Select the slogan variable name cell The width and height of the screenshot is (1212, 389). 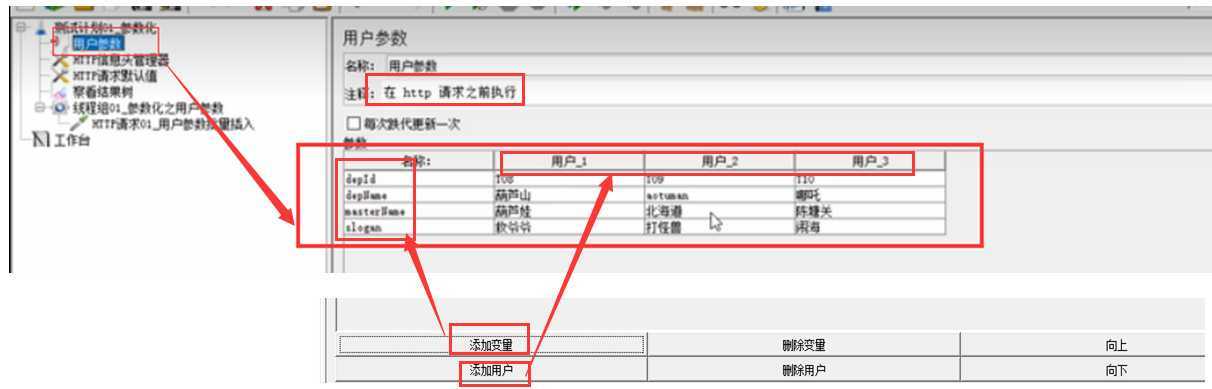pos(417,226)
